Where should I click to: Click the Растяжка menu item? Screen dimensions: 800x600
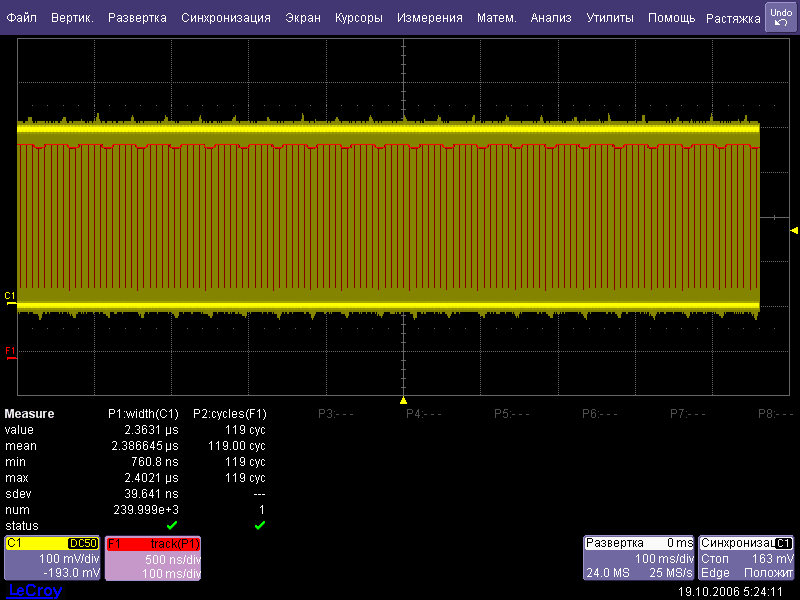point(733,18)
